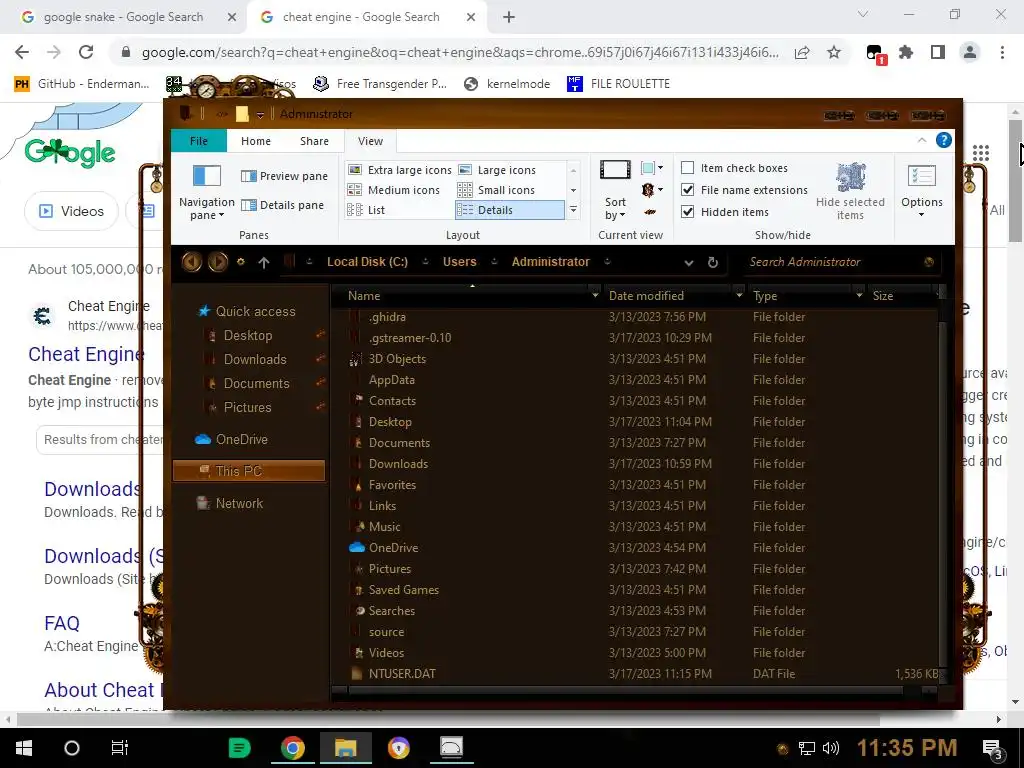Choose Extra large icons layout

pos(400,170)
